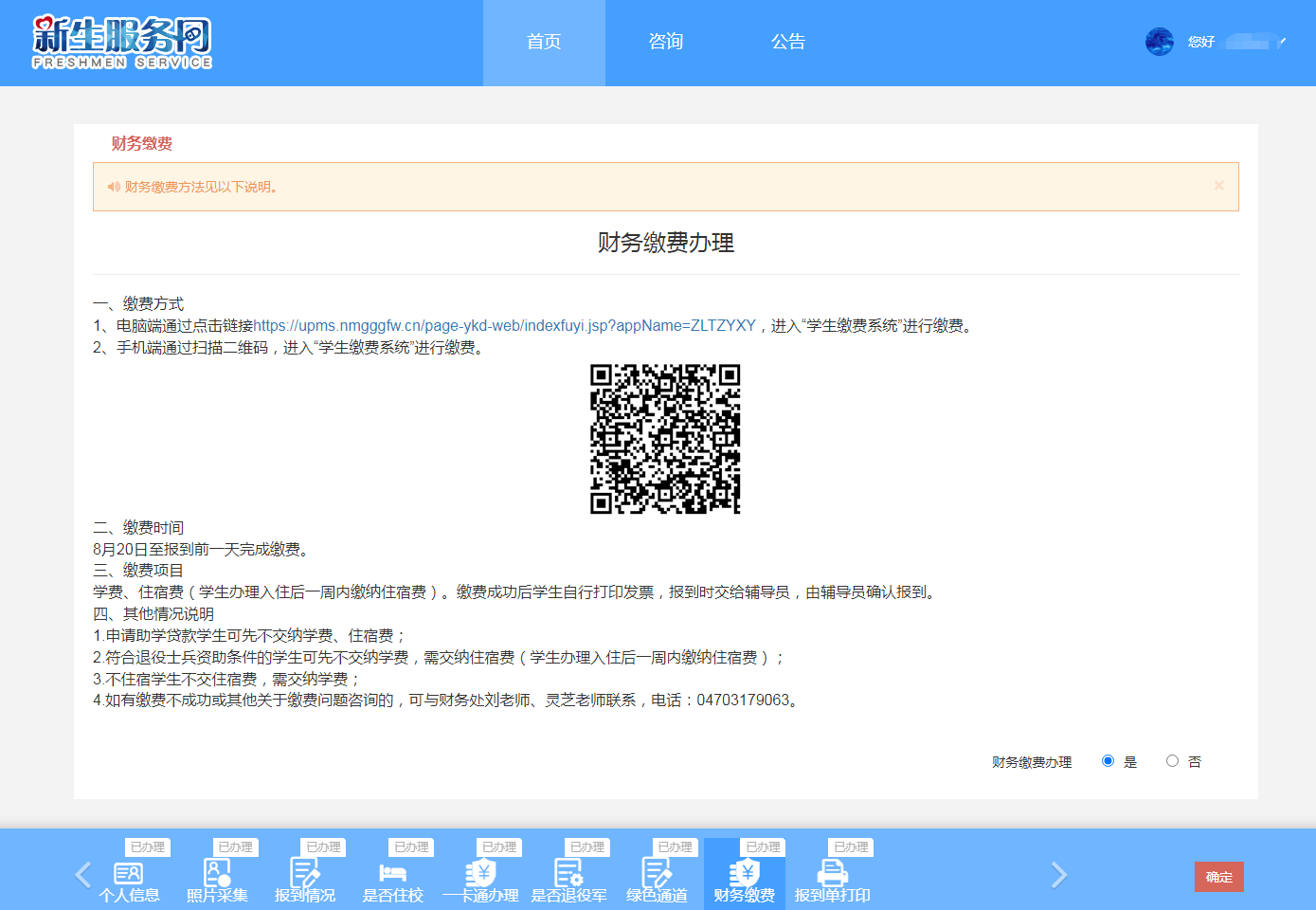1316x910 pixels.
Task: Click the speaker icon in the notice bar
Action: [114, 187]
